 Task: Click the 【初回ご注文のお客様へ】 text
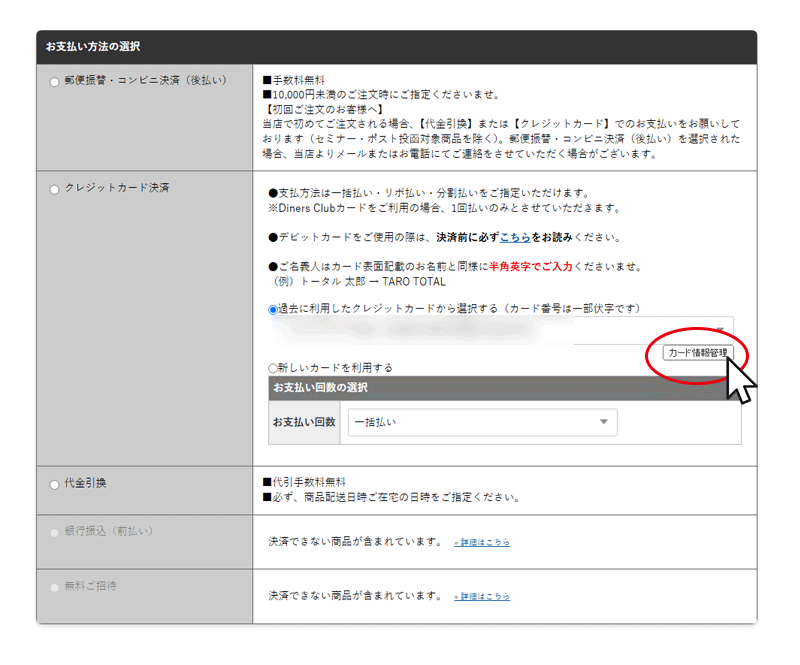tap(323, 109)
